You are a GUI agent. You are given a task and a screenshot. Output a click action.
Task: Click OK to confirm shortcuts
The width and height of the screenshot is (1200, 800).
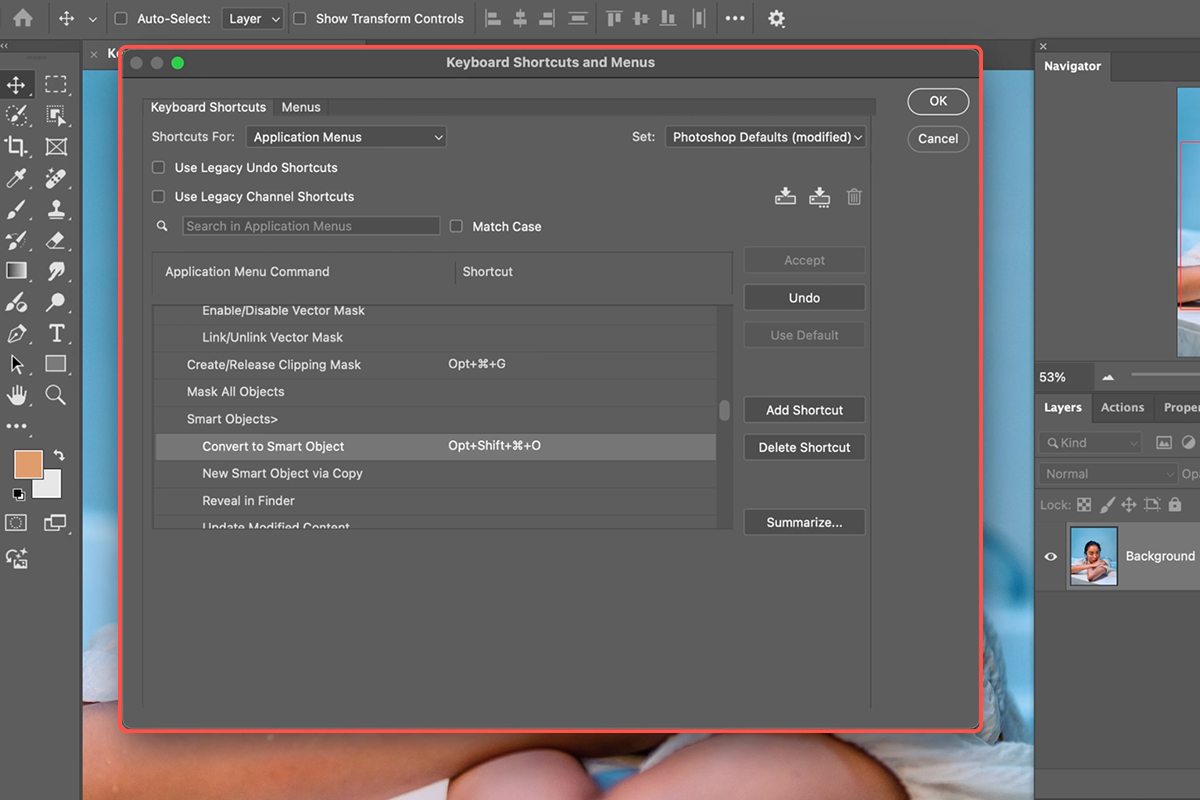tap(938, 101)
